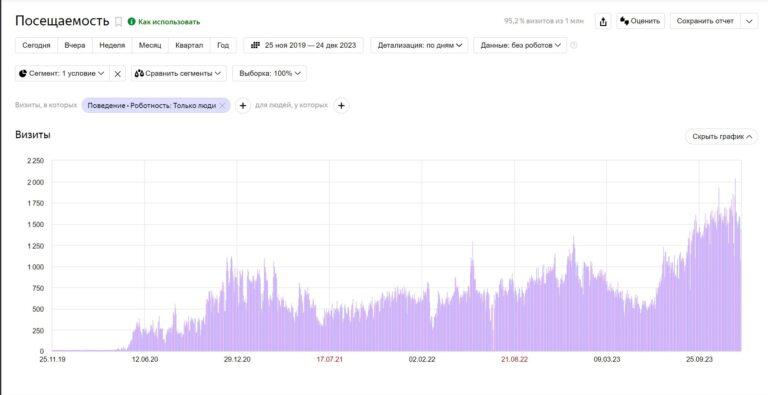The height and width of the screenshot is (395, 768).
Task: Click the 12.06.20 axis date label
Action: coord(144,360)
